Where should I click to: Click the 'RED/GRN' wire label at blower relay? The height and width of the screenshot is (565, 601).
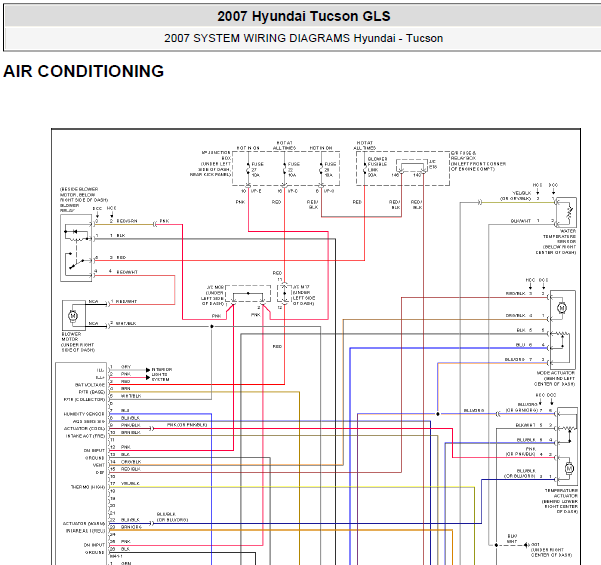click(127, 222)
